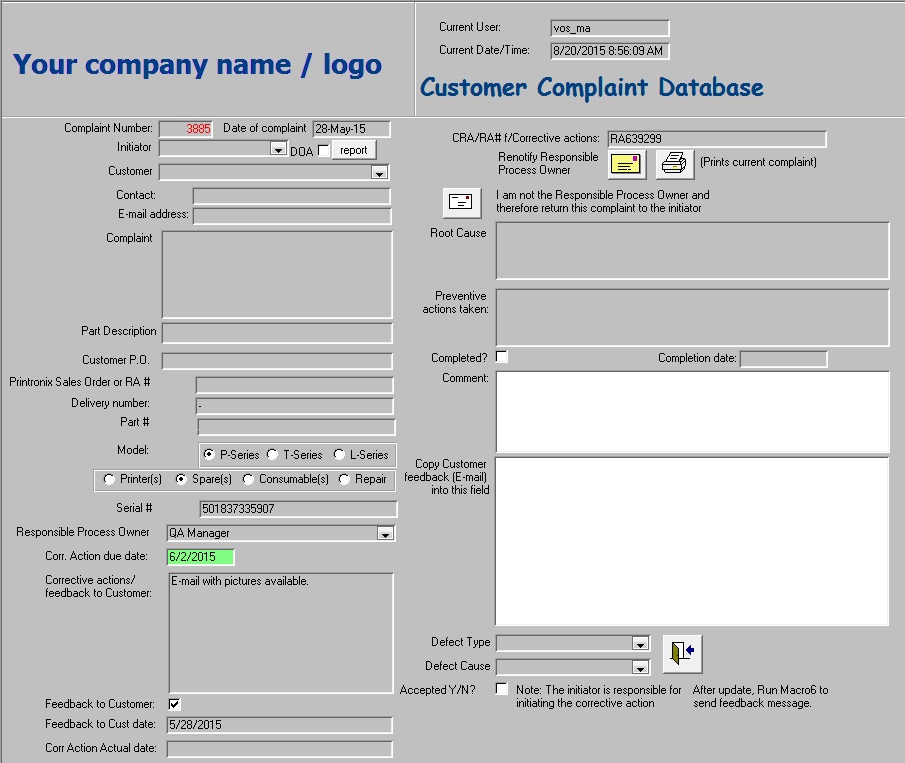Uncheck Feedback to Customer checkbox
The image size is (905, 763).
point(175,704)
